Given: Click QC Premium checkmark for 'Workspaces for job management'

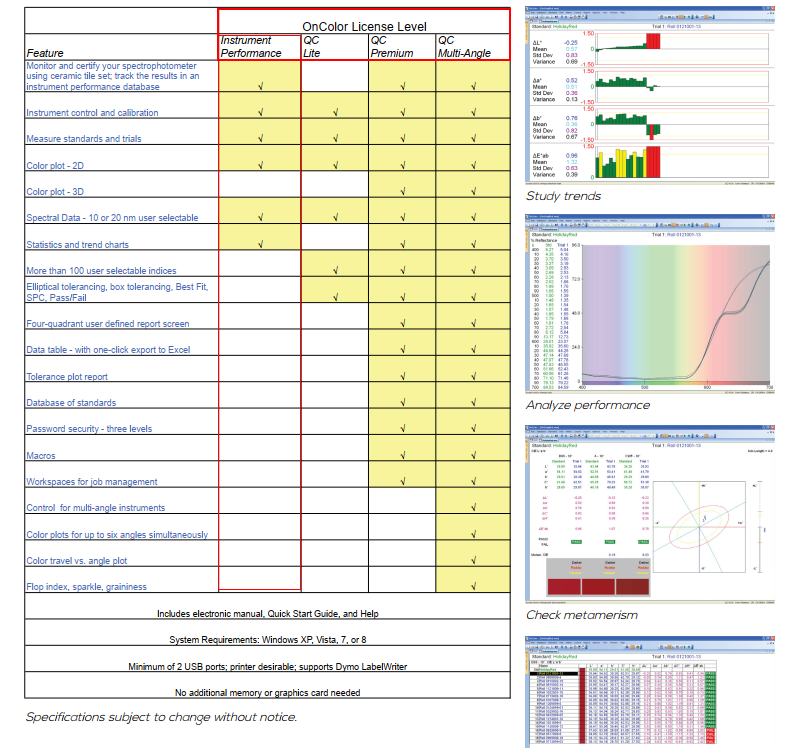Looking at the screenshot, I should tap(403, 481).
